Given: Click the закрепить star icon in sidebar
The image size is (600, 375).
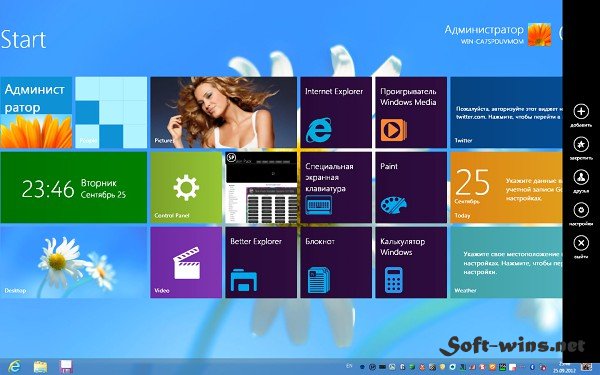Looking at the screenshot, I should (581, 145).
